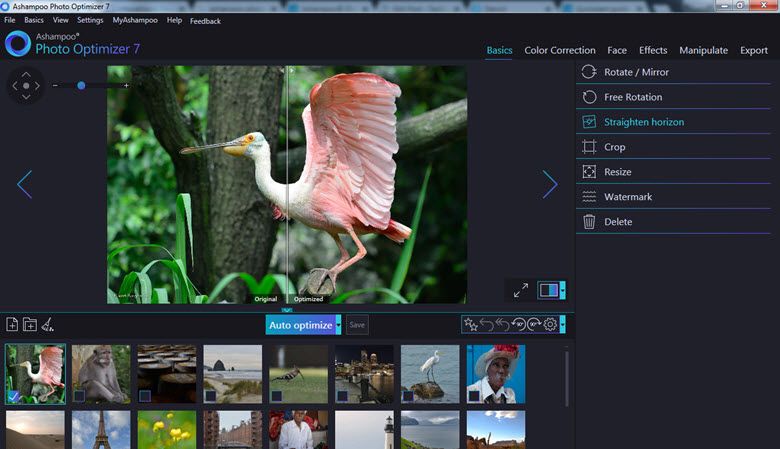
Task: Switch to the Export tab
Action: click(754, 50)
